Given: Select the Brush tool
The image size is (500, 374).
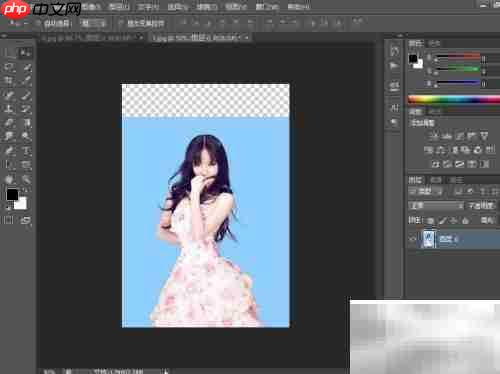Looking at the screenshot, I should coord(26,95).
